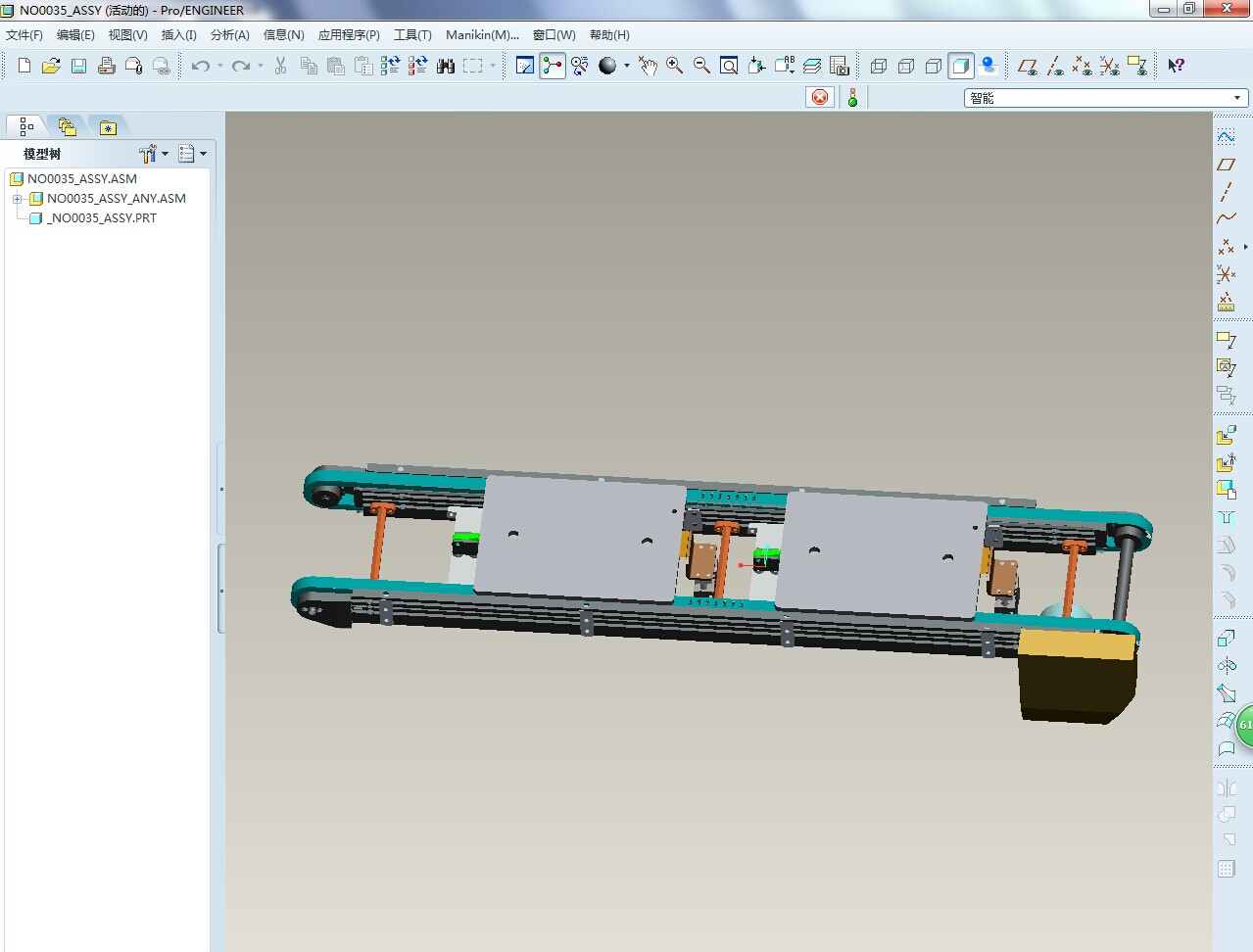Open the model tree settings dropdown
This screenshot has width=1253, height=952.
click(x=153, y=154)
